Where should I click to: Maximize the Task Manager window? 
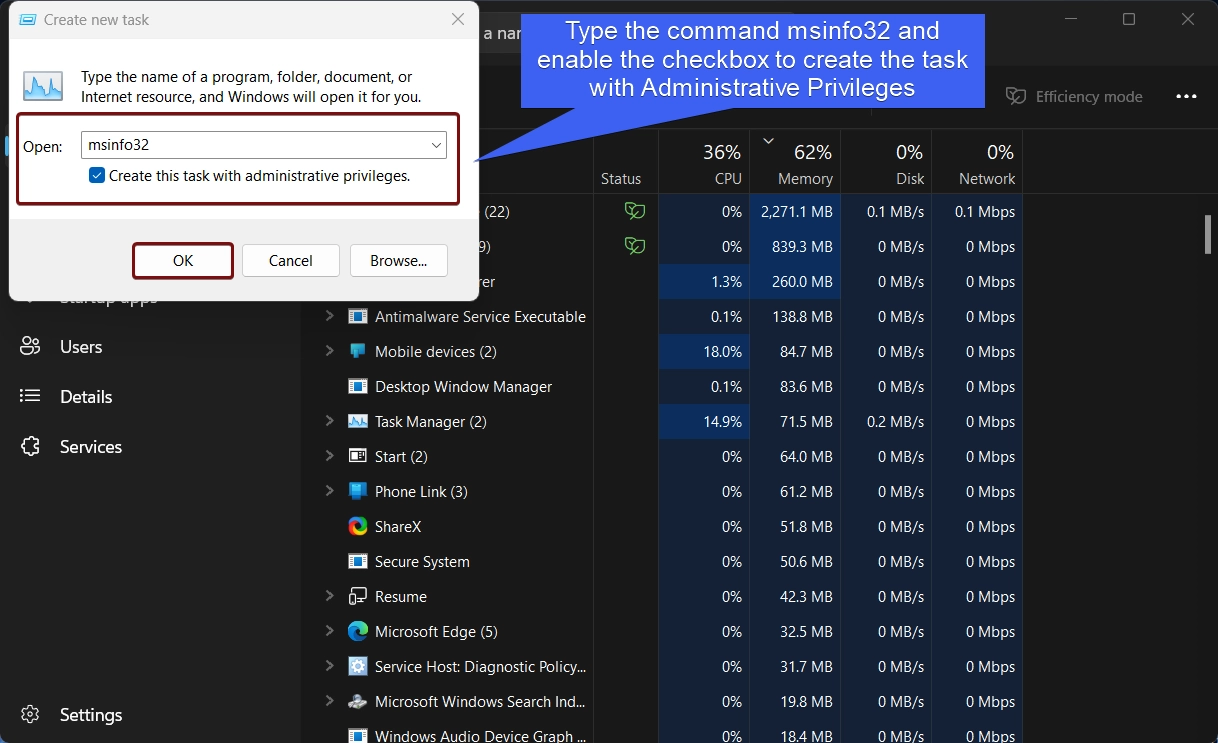coord(1129,19)
